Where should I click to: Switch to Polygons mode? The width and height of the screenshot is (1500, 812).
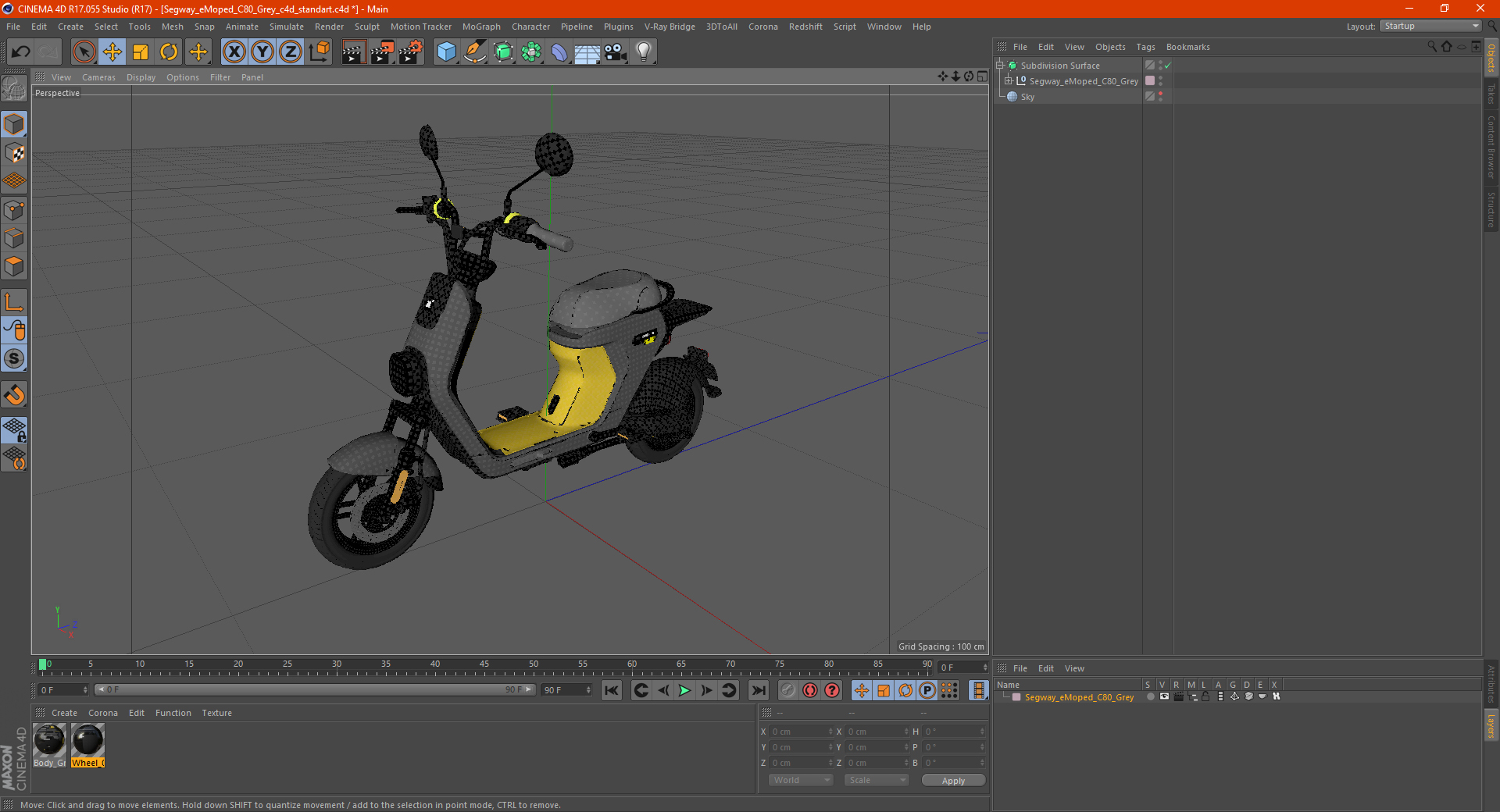point(14,266)
